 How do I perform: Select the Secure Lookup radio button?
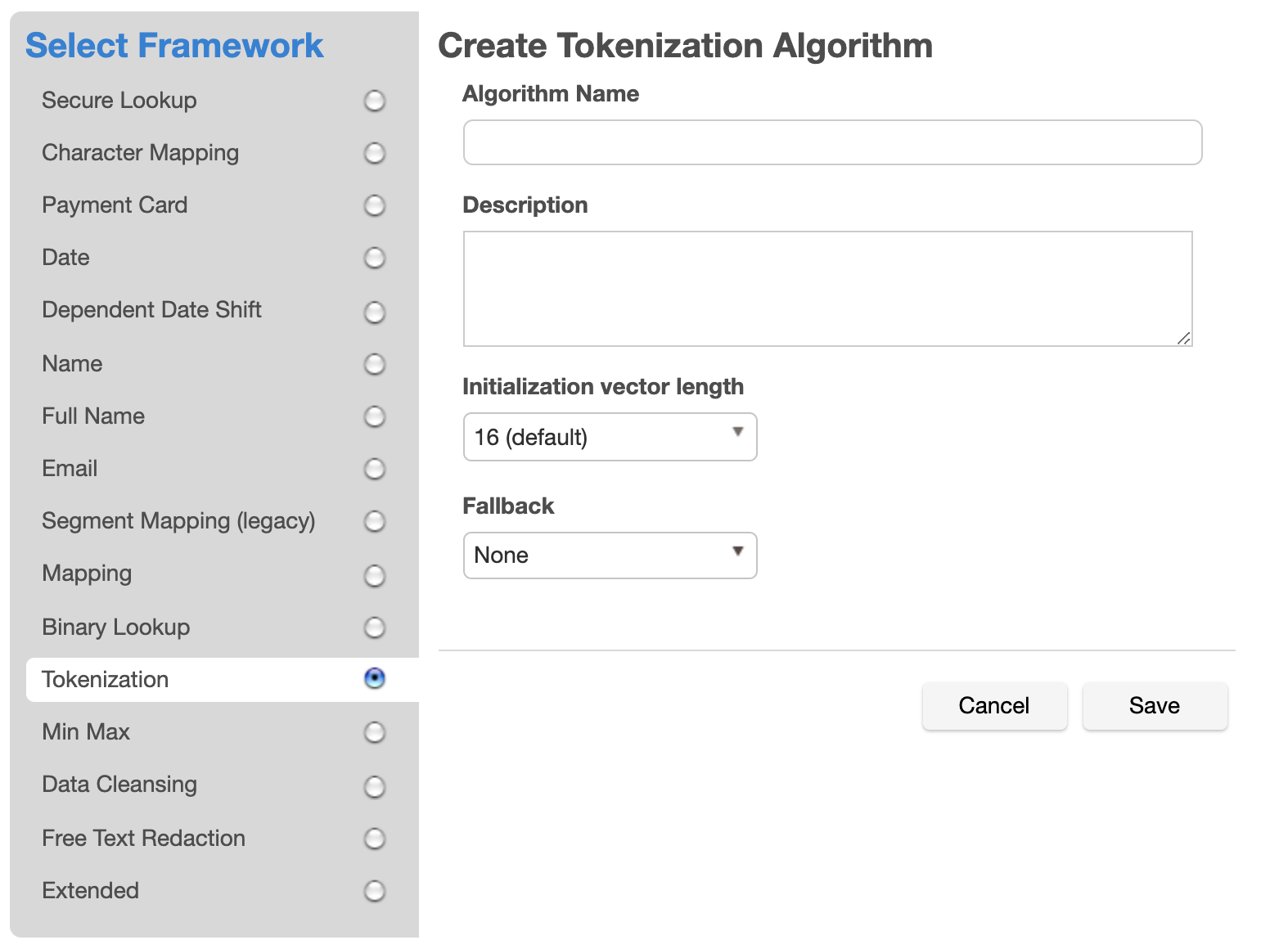point(375,101)
